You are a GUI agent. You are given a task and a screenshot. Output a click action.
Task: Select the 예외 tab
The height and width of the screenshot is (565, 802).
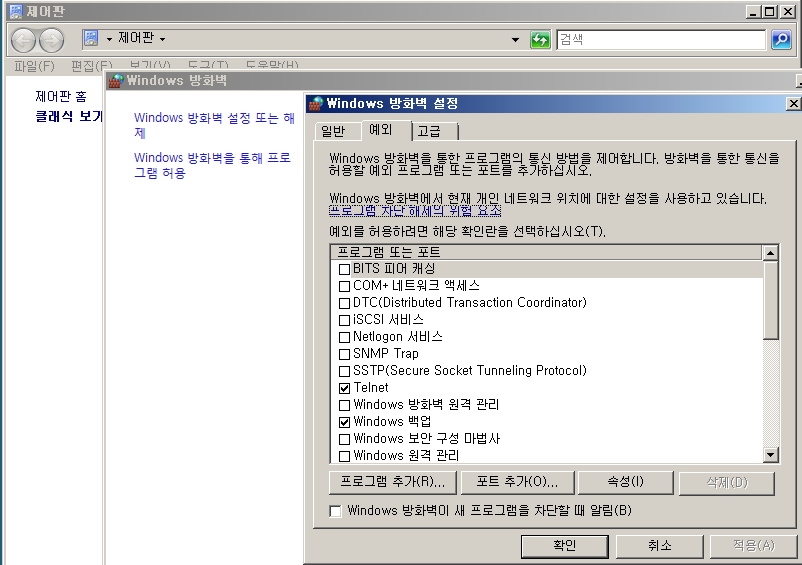click(386, 130)
